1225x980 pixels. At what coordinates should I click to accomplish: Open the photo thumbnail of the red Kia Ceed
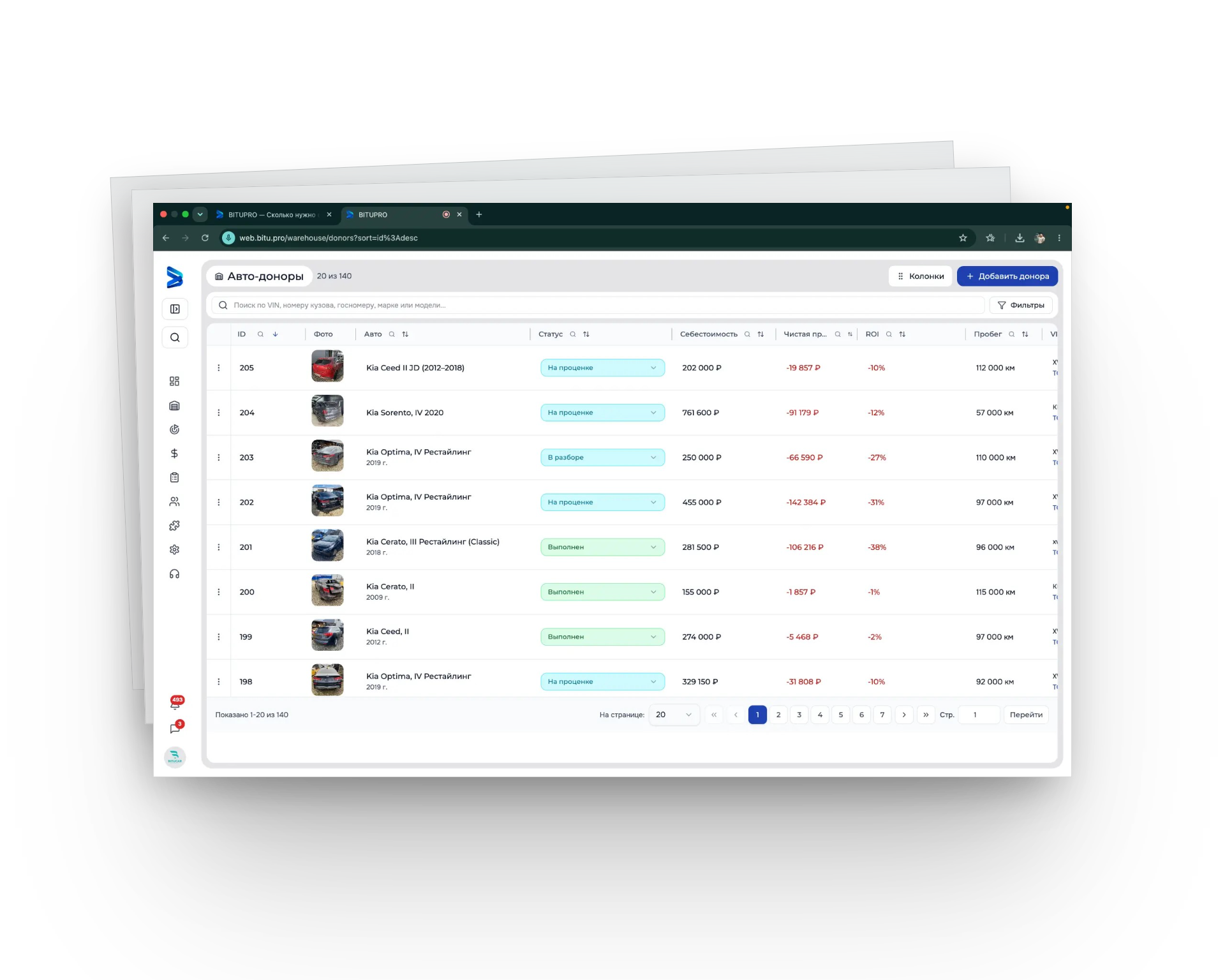click(327, 366)
